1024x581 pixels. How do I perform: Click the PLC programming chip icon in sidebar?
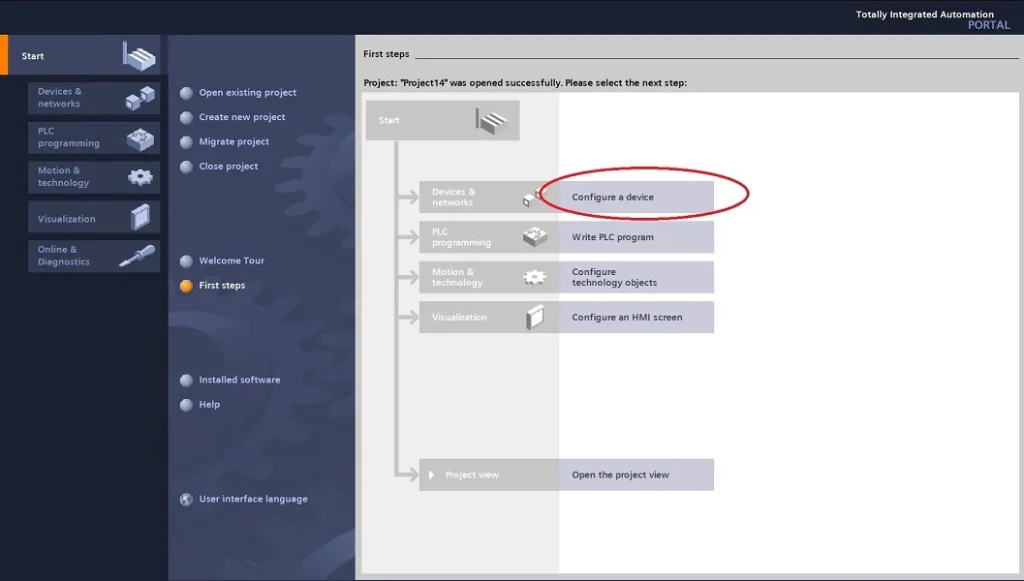[140, 138]
